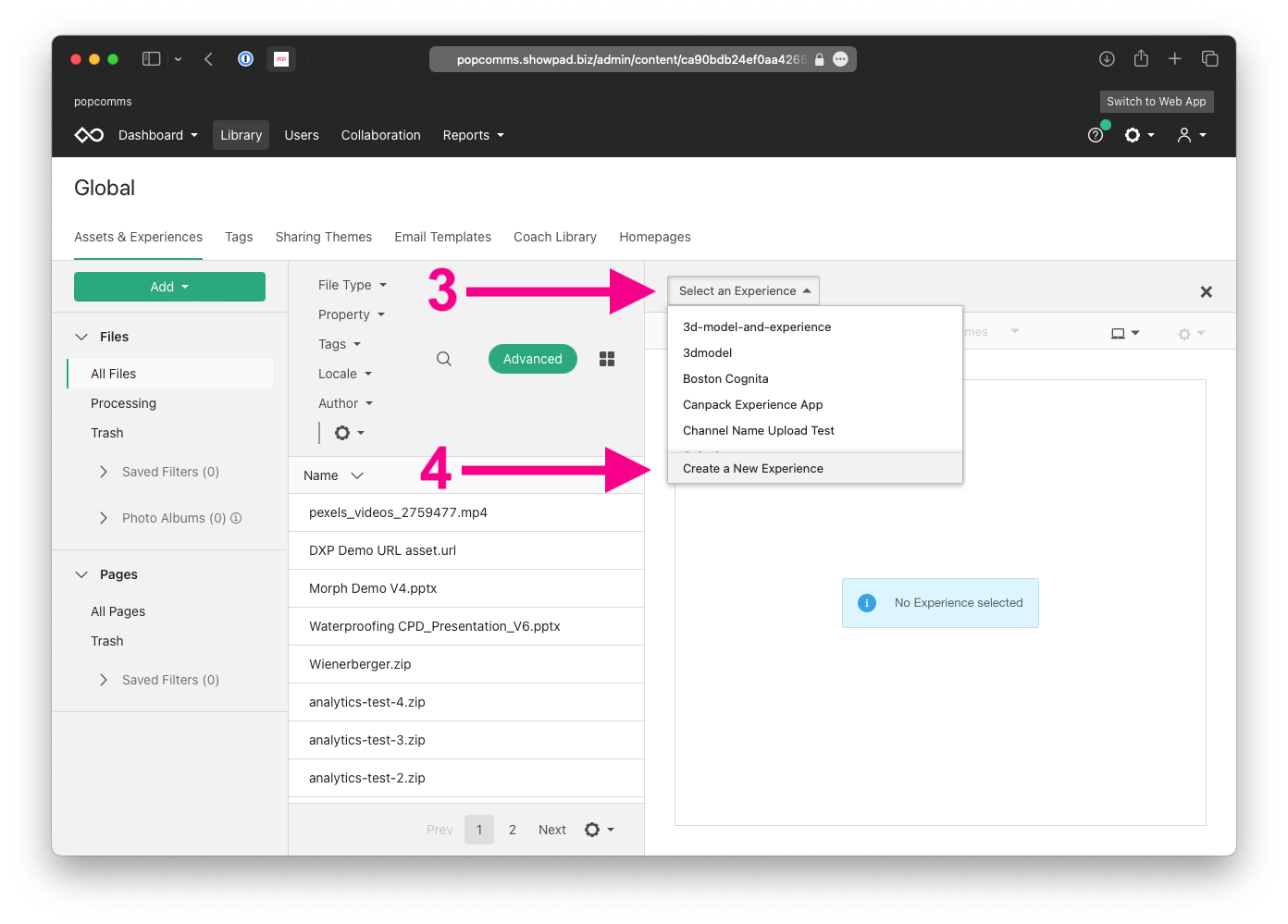The width and height of the screenshot is (1288, 924).
Task: Switch to the Sharing Themes tab
Action: click(323, 237)
